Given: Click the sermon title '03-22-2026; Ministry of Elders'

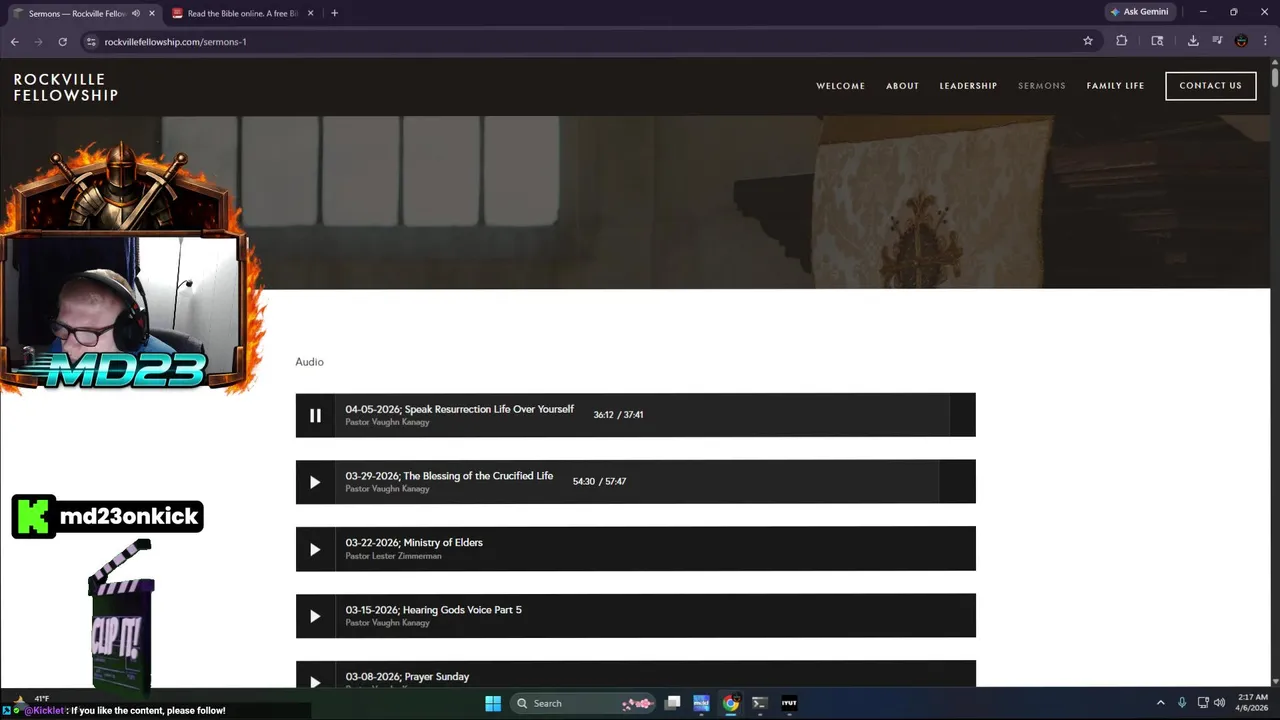Looking at the screenshot, I should pyautogui.click(x=414, y=543).
